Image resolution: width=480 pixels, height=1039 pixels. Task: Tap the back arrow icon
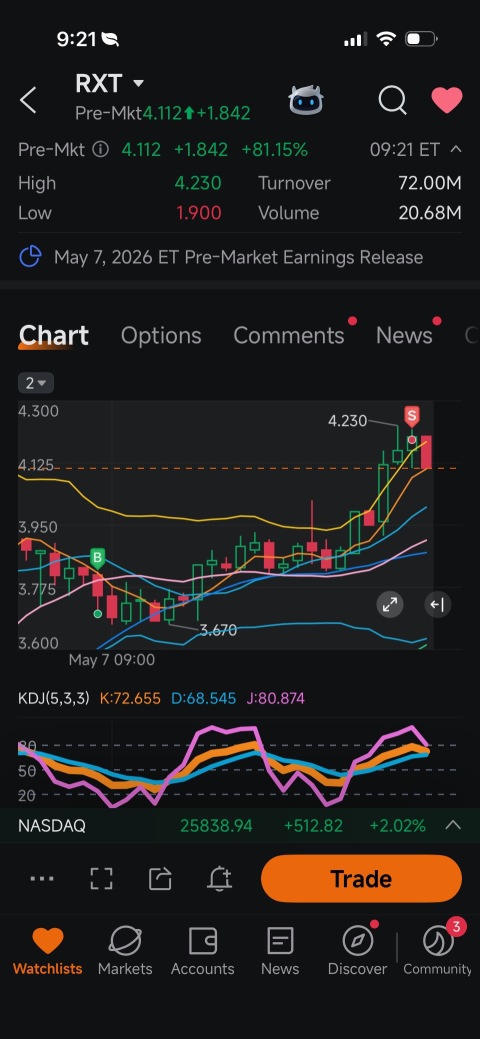click(28, 101)
